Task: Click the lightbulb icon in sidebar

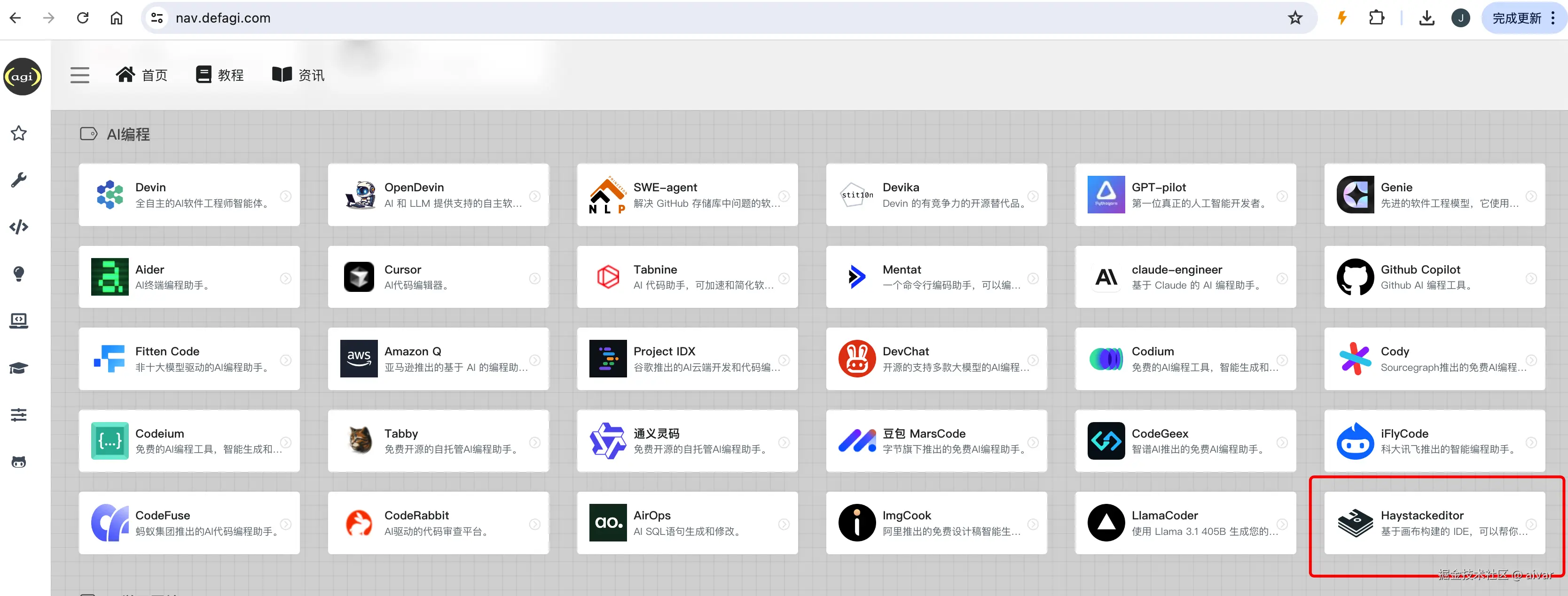Action: coord(19,274)
